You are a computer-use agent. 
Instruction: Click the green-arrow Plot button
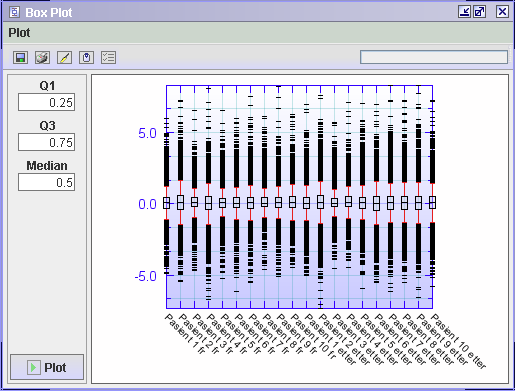point(47,367)
